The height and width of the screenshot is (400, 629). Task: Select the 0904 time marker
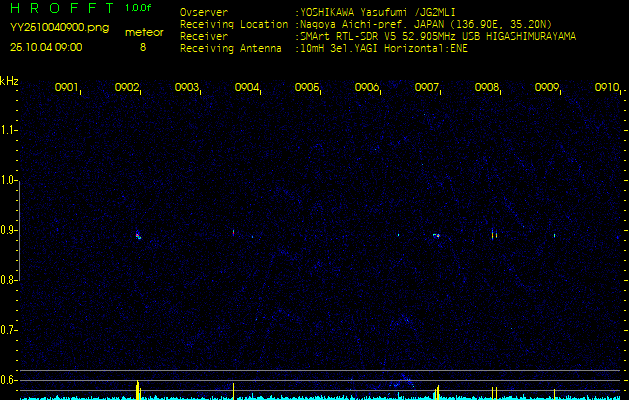[247, 88]
